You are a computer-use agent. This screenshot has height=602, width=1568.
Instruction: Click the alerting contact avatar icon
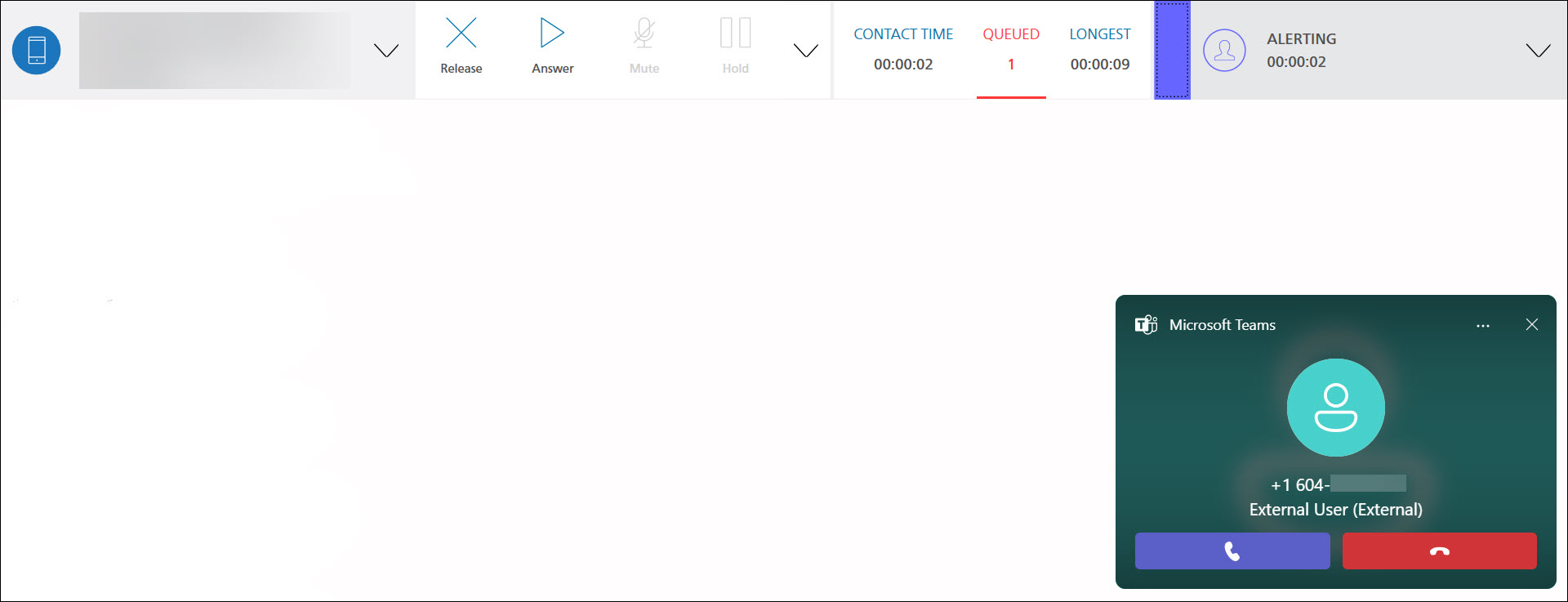tap(1224, 50)
